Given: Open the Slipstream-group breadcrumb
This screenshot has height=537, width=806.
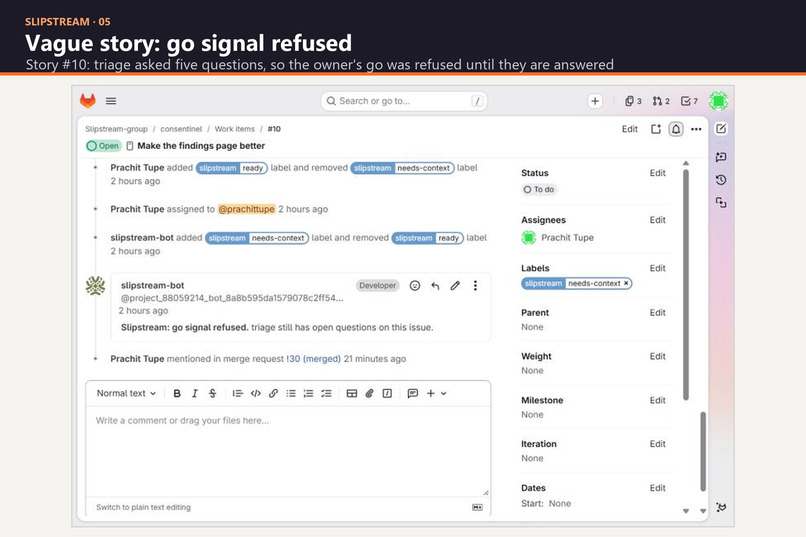Looking at the screenshot, I should click(117, 129).
